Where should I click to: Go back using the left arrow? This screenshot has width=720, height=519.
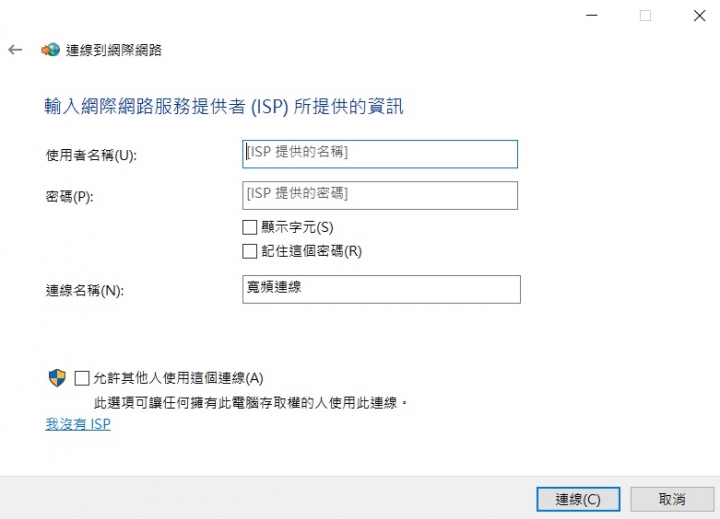[x=15, y=50]
